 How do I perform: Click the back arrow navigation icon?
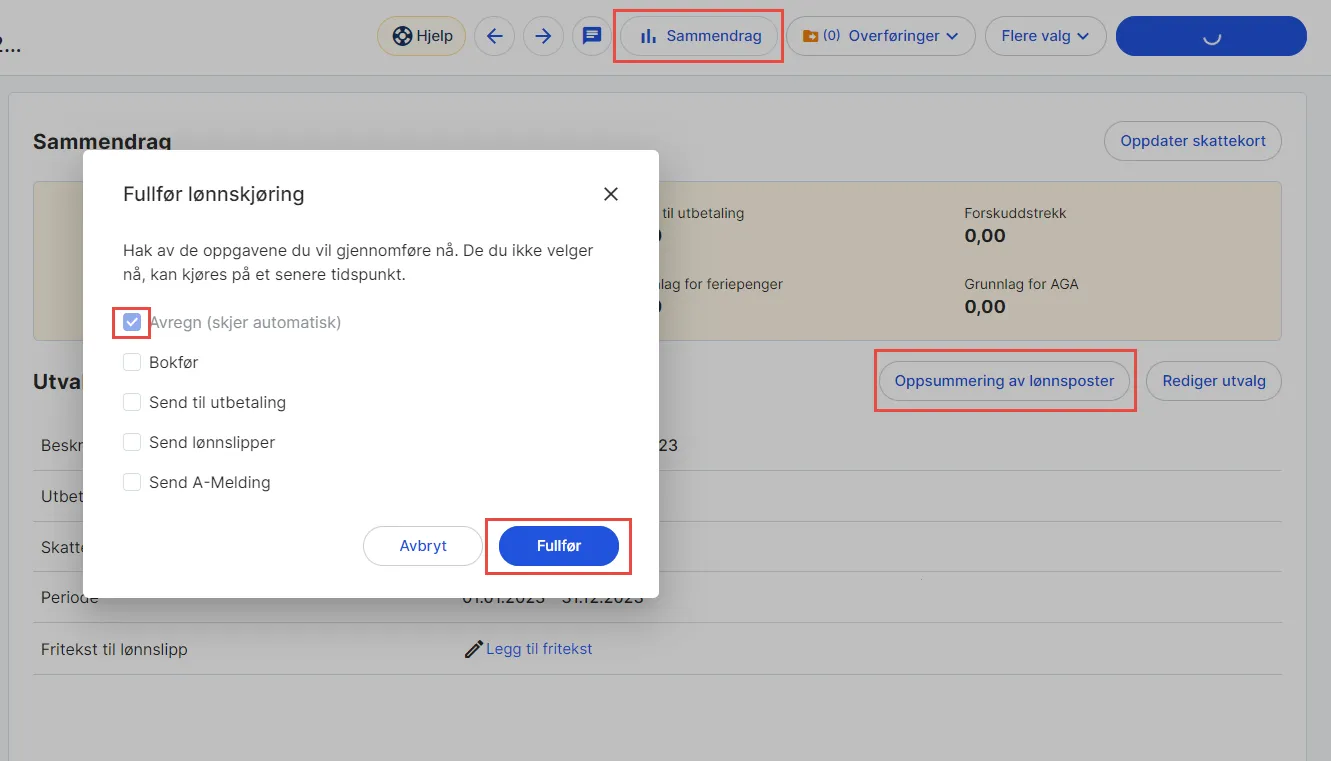point(494,35)
